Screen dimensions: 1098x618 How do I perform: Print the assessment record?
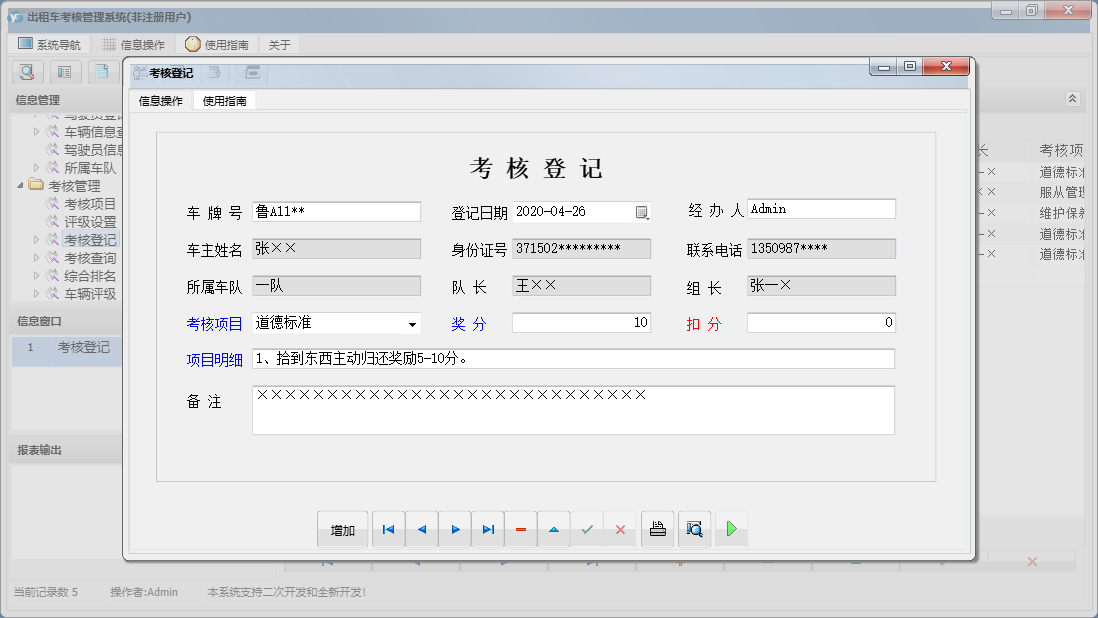click(x=657, y=529)
